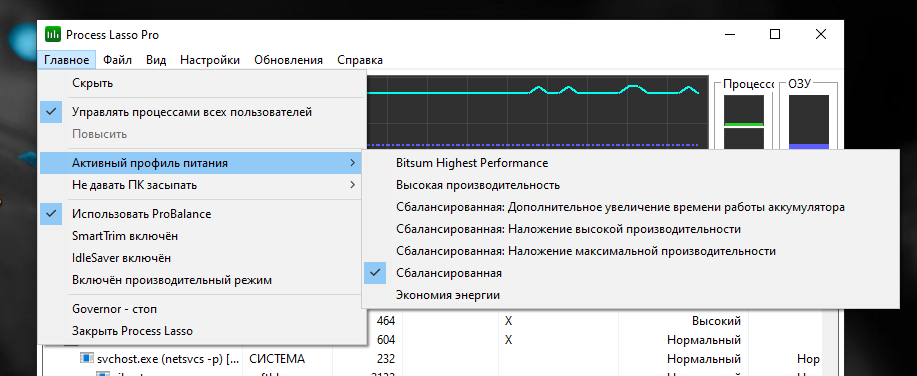Click the svchost.exe process icon

(87, 358)
